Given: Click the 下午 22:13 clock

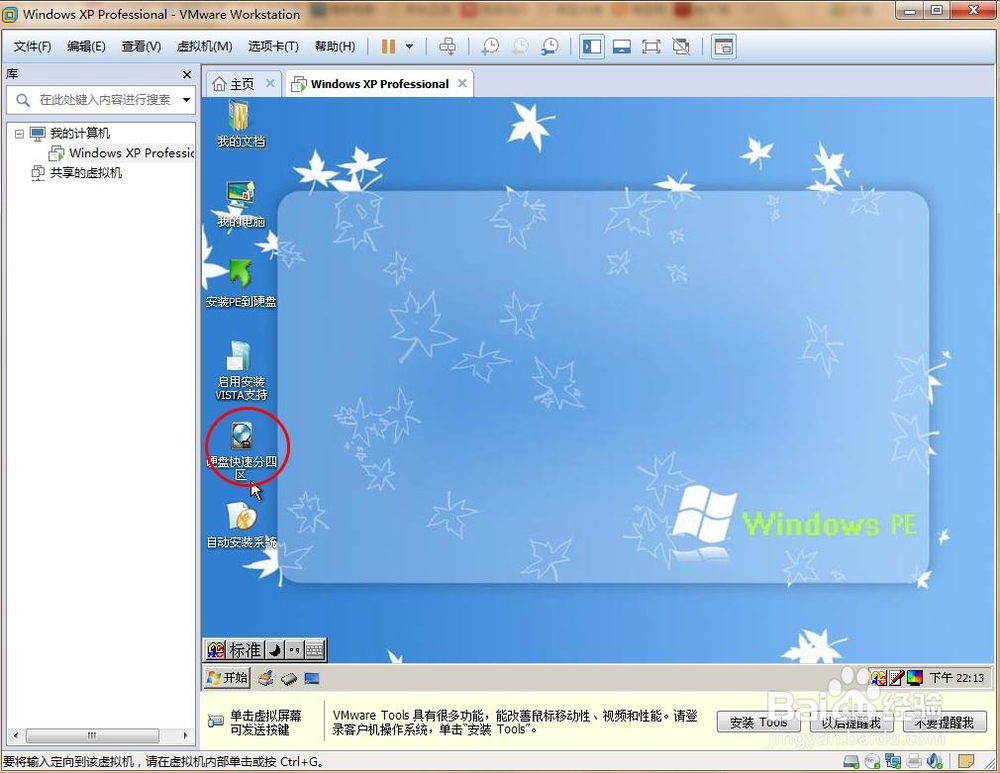Looking at the screenshot, I should coord(956,678).
